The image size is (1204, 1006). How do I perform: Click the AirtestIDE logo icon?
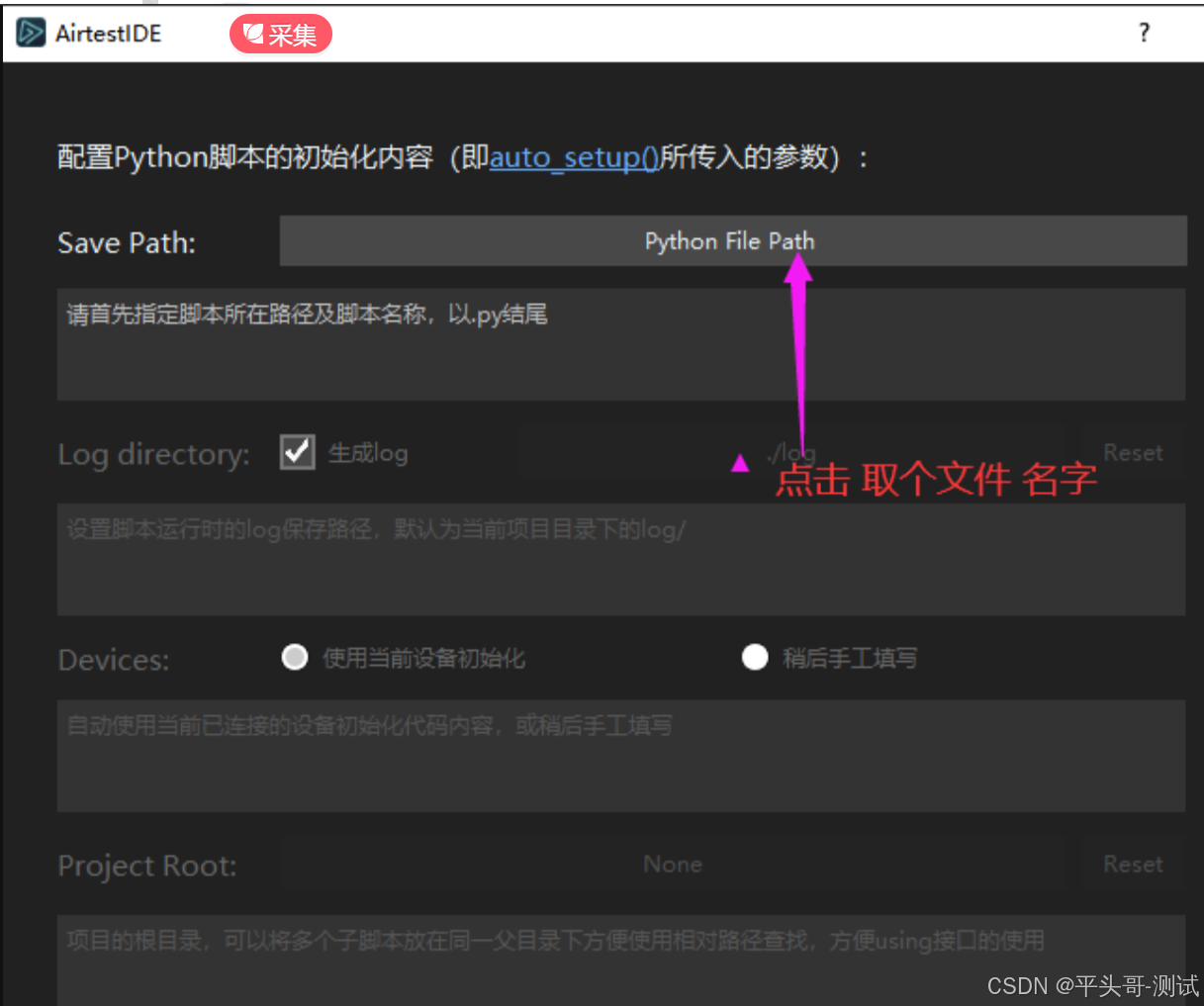31,33
